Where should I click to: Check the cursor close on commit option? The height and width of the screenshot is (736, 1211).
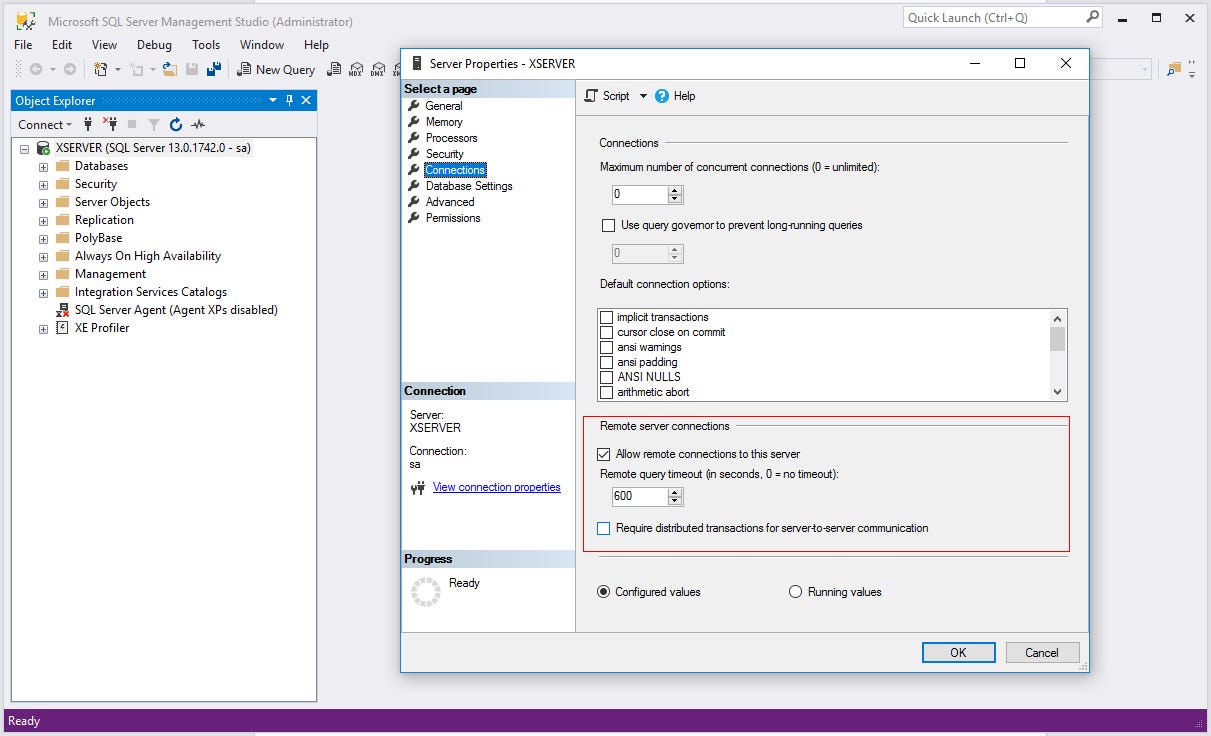[606, 332]
